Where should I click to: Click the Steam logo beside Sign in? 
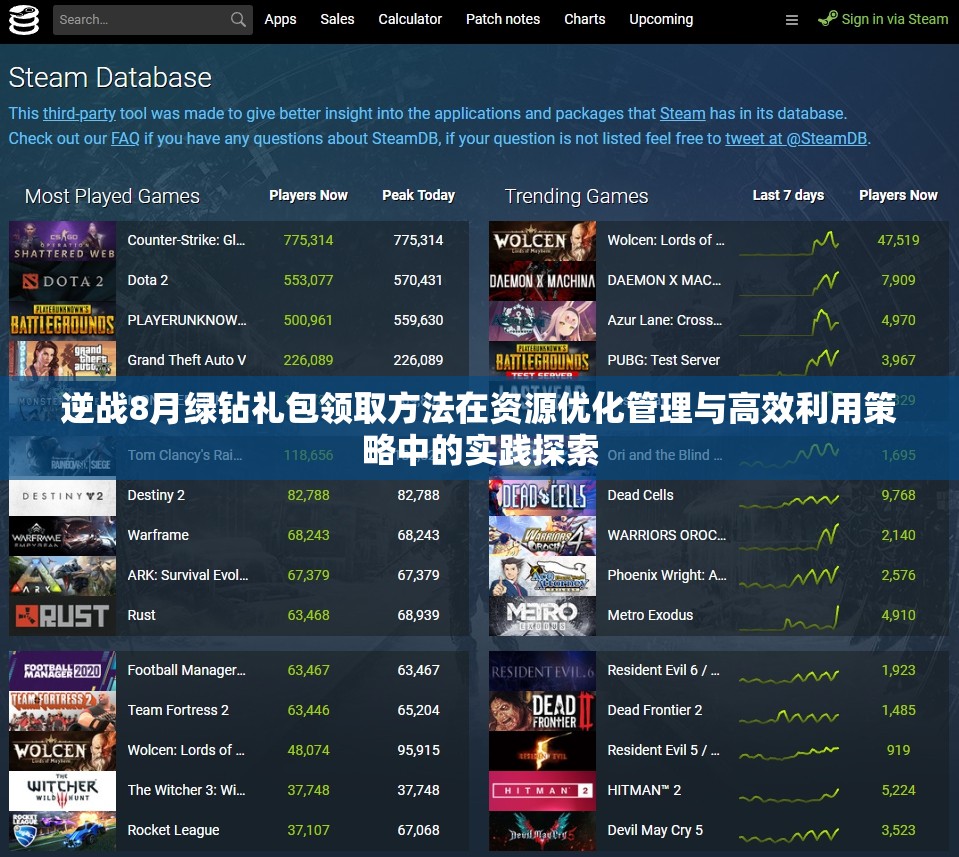828,18
